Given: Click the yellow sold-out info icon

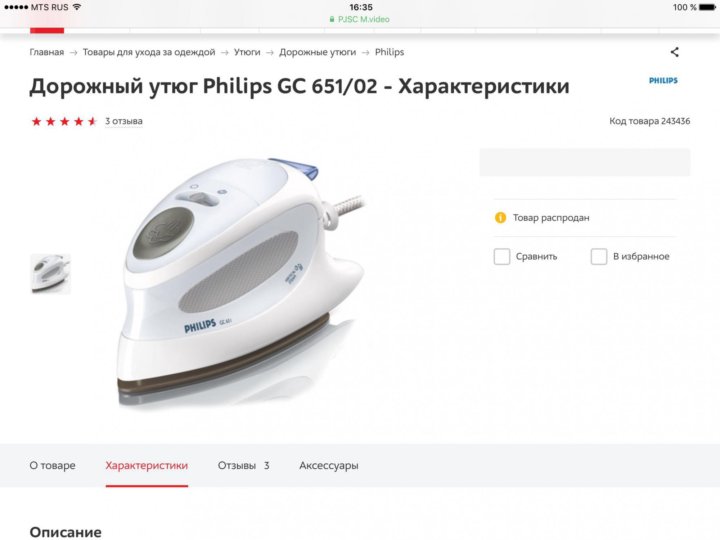Looking at the screenshot, I should pos(500,218).
